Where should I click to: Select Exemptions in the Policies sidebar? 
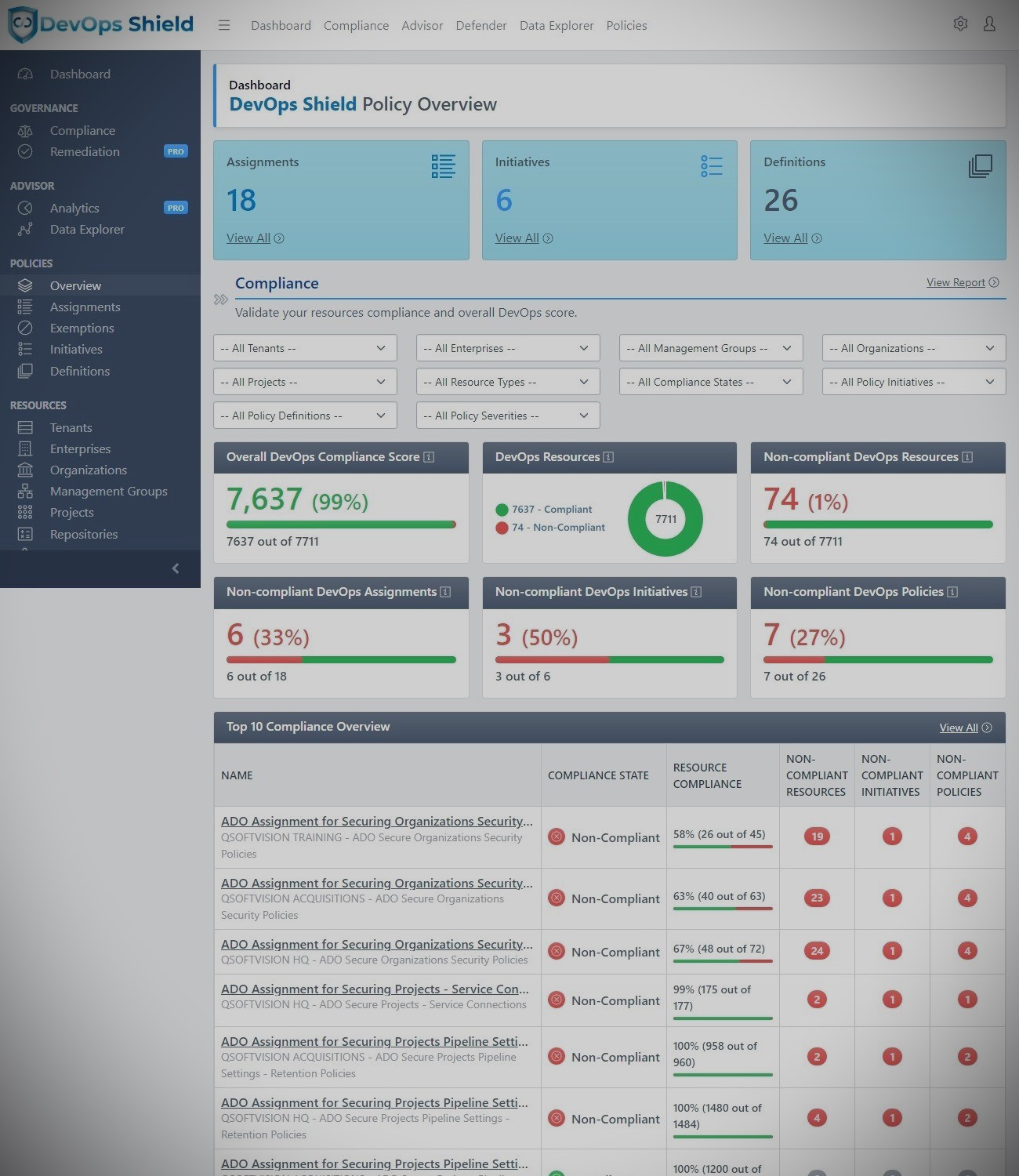tap(82, 328)
